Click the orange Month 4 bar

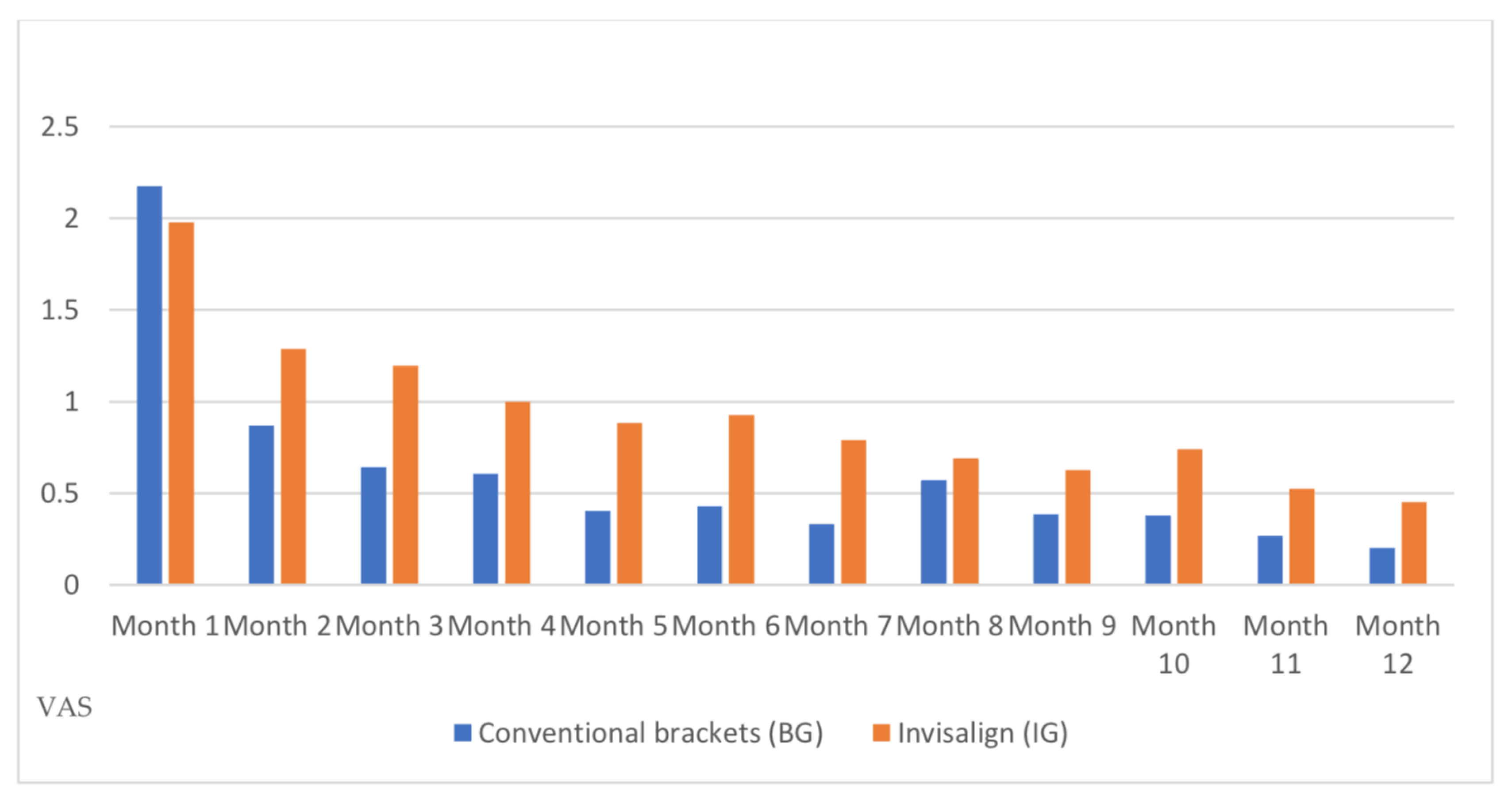[x=518, y=493]
